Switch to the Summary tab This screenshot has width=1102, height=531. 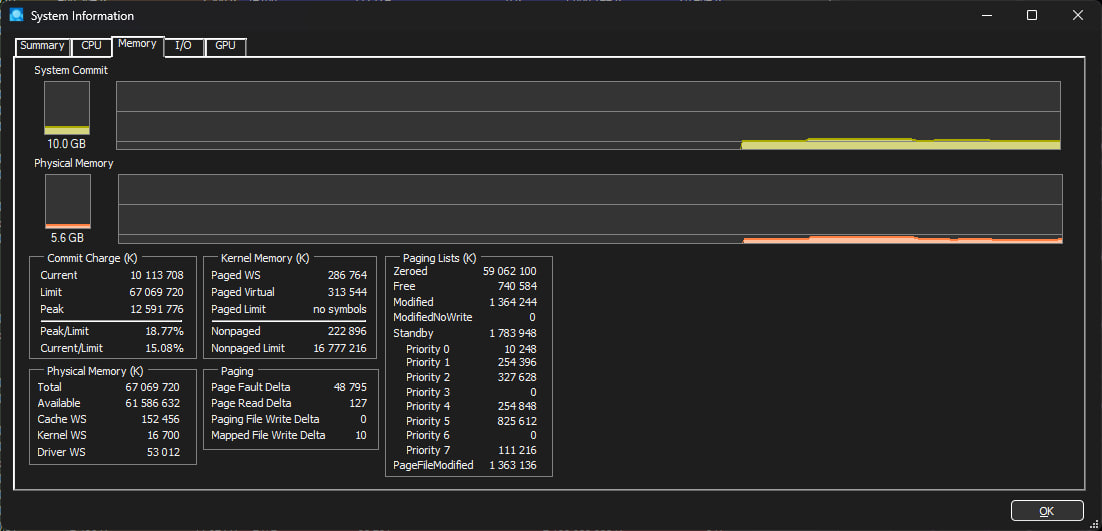click(42, 46)
